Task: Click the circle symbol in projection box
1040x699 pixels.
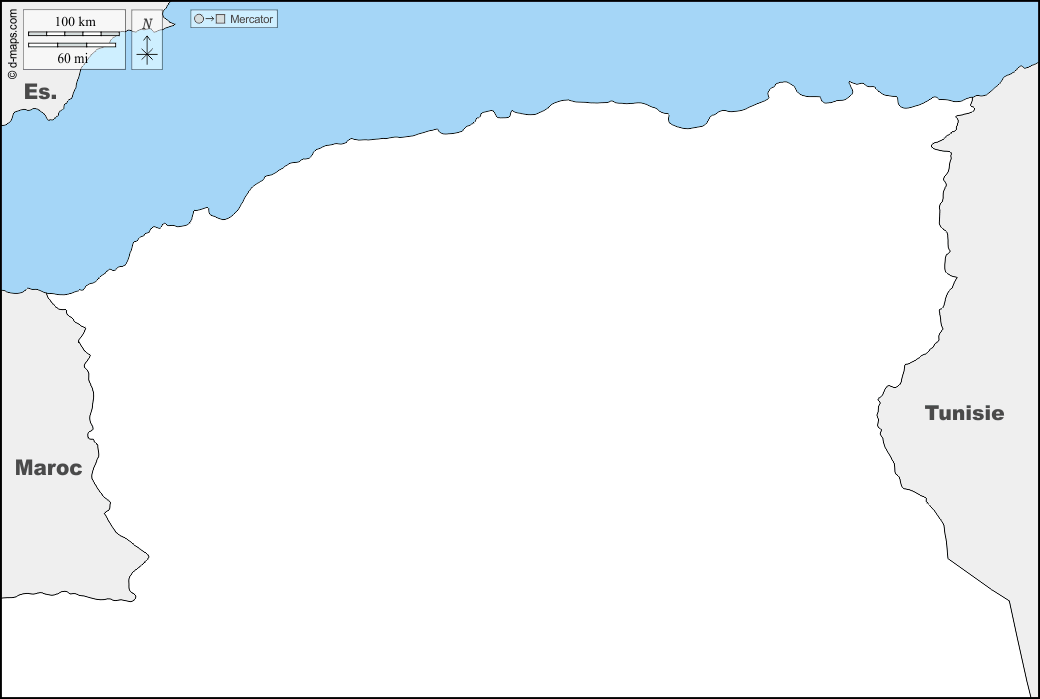Action: (198, 19)
